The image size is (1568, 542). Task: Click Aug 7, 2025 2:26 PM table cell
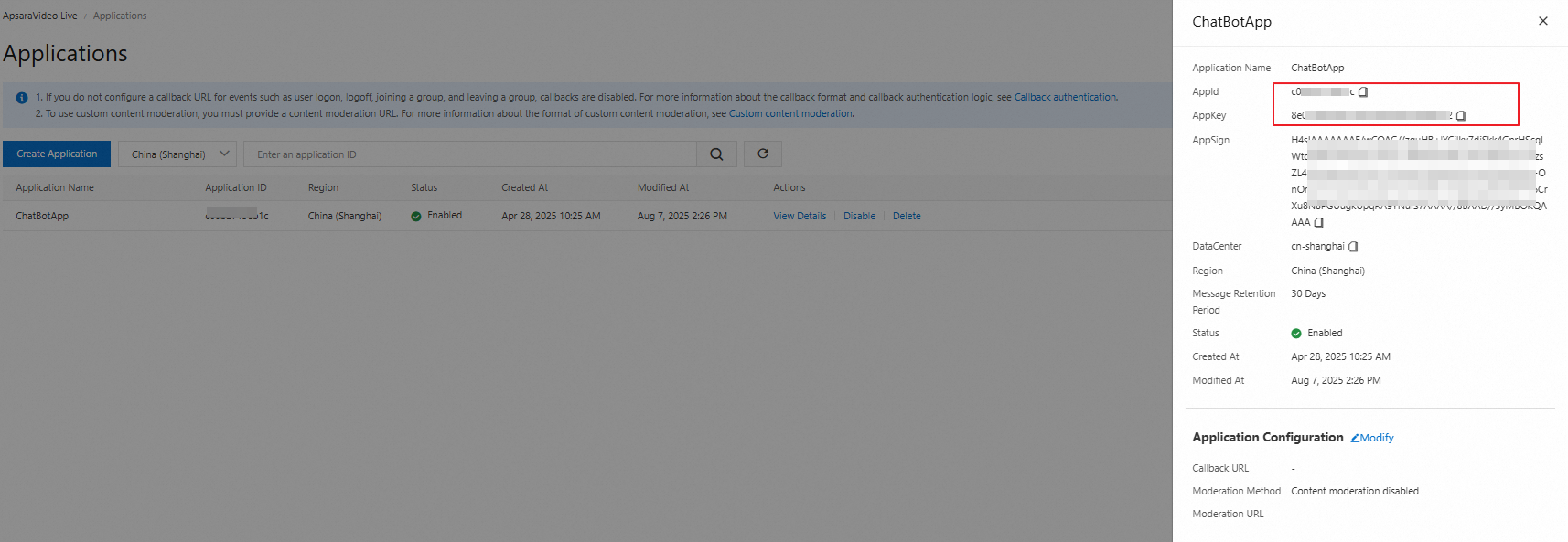coord(682,217)
